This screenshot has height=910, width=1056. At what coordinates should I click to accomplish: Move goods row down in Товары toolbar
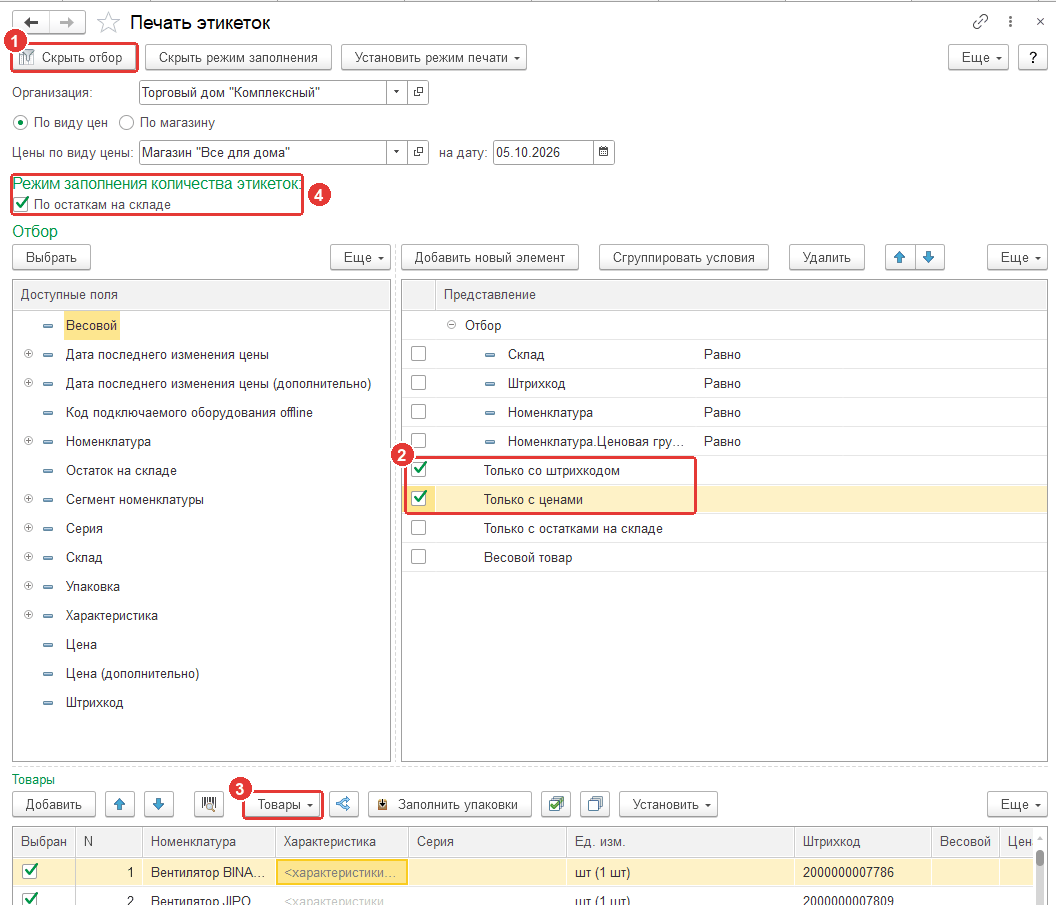[159, 804]
